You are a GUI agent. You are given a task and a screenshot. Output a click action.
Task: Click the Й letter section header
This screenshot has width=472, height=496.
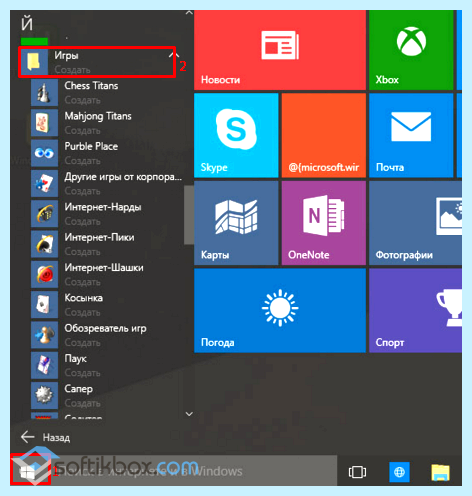(x=27, y=24)
